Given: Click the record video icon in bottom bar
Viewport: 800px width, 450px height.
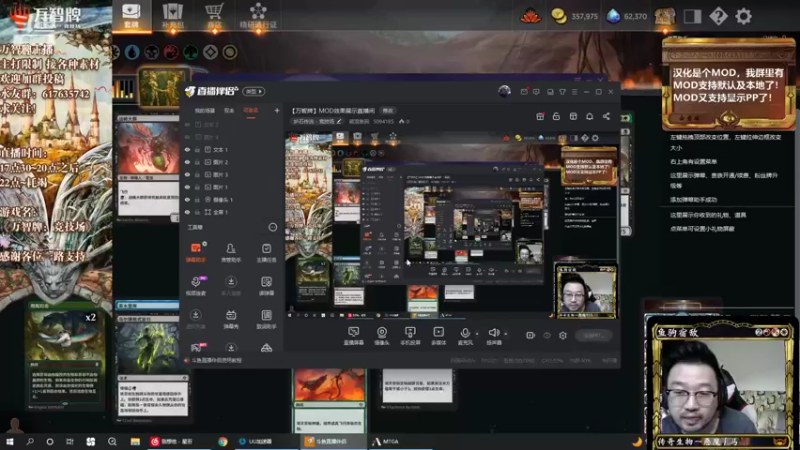Looking at the screenshot, I should (531, 335).
